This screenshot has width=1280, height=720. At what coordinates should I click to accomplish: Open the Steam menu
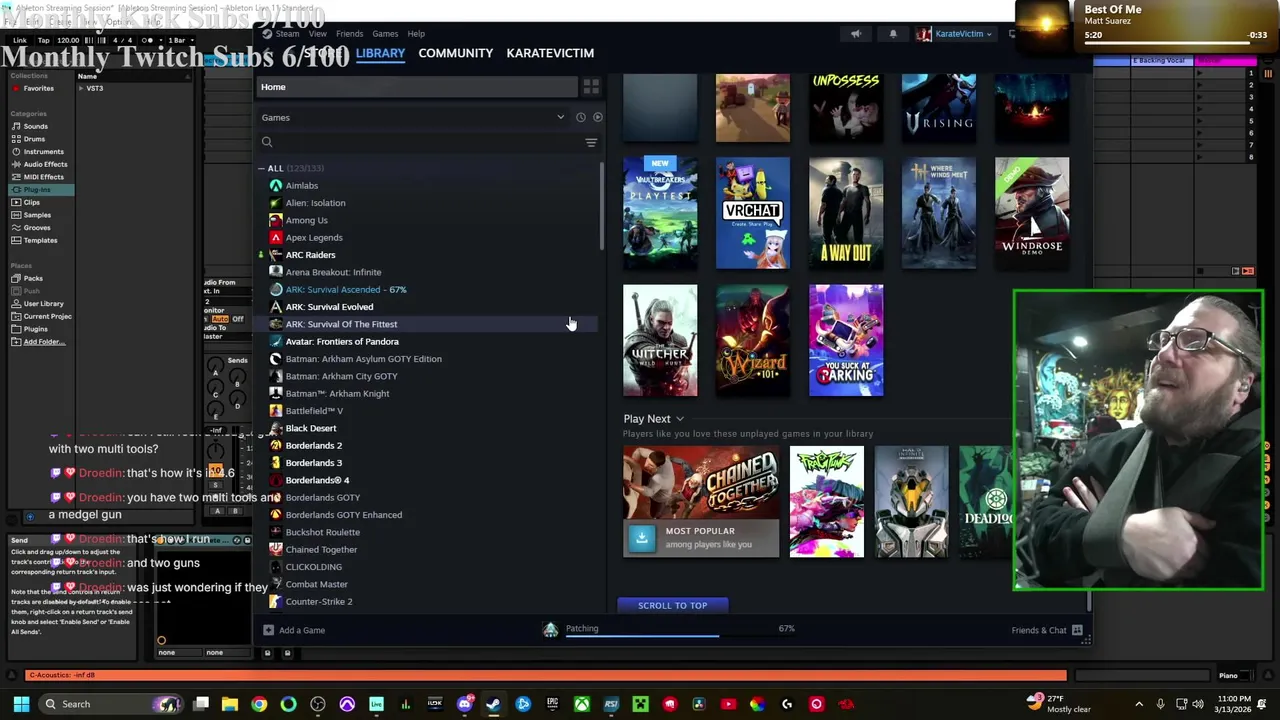[x=287, y=34]
